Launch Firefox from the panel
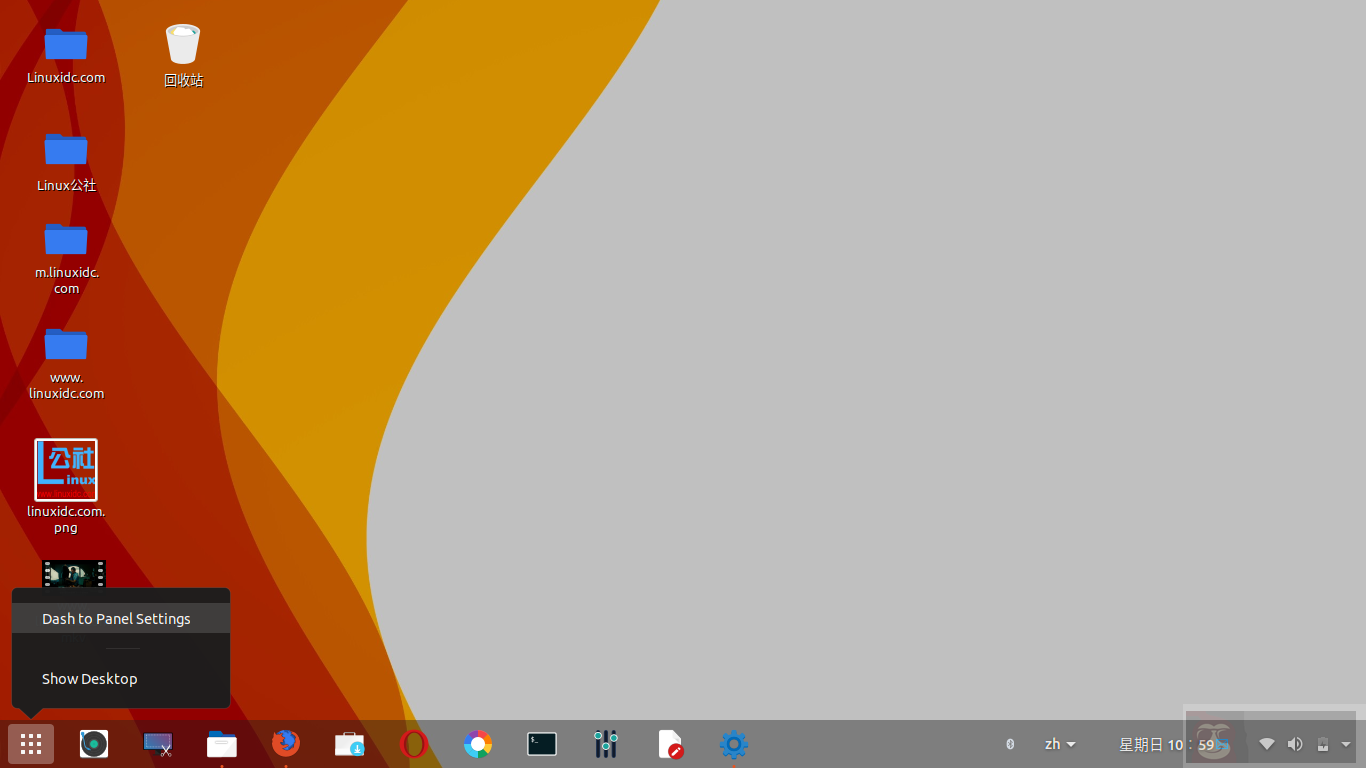 [x=286, y=744]
